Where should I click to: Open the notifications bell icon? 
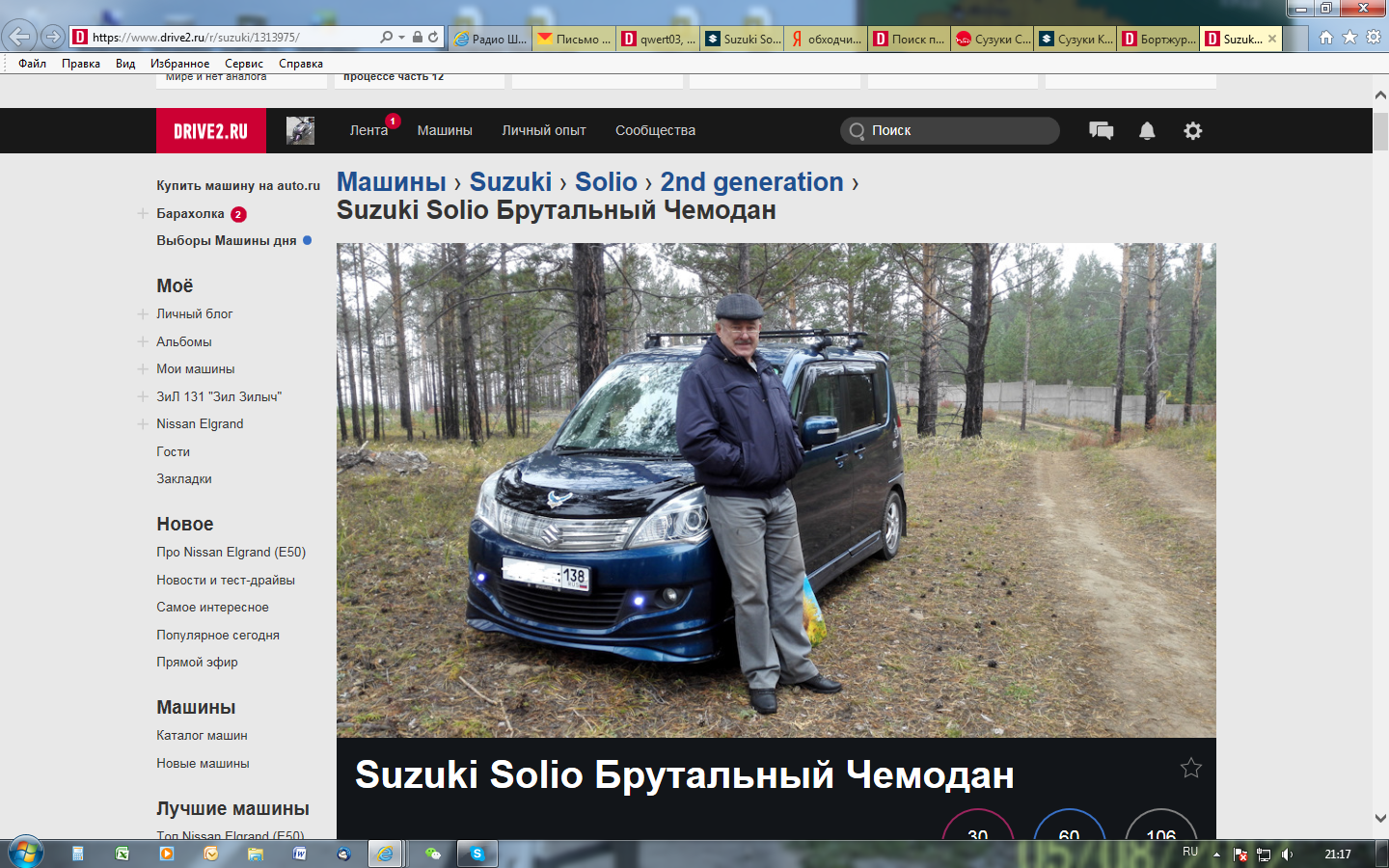tap(1147, 130)
